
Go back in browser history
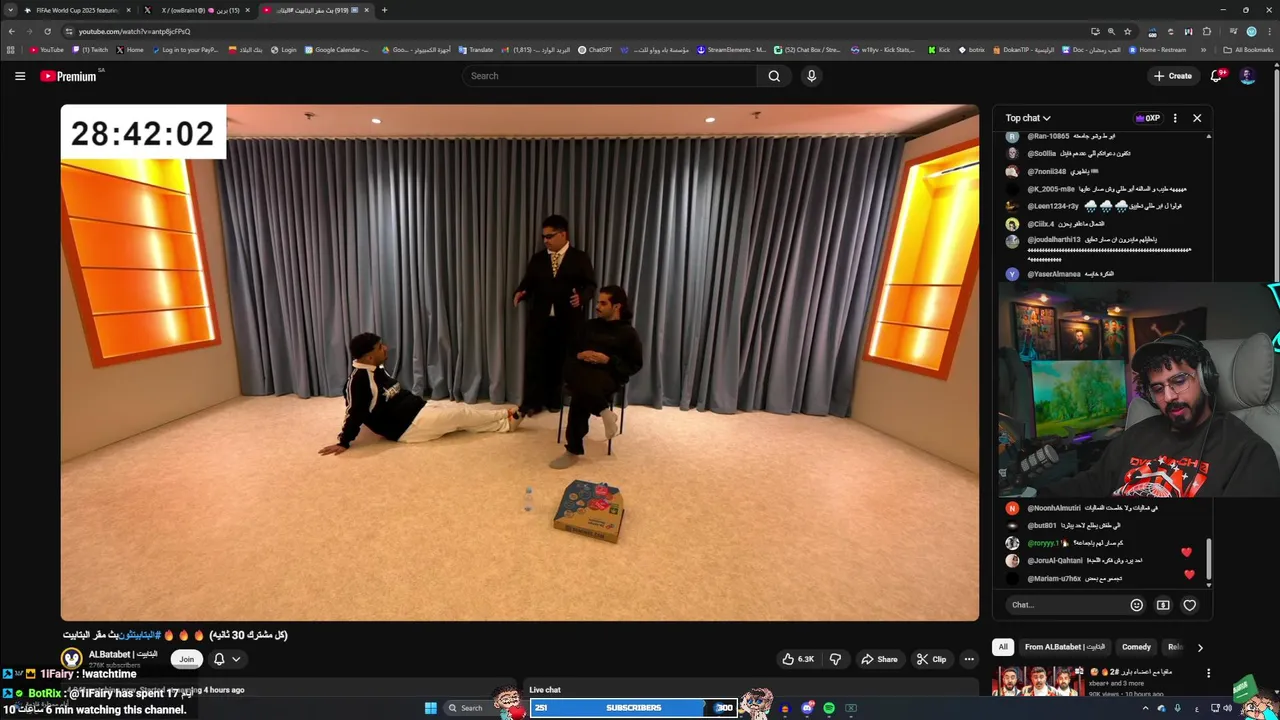tap(12, 31)
